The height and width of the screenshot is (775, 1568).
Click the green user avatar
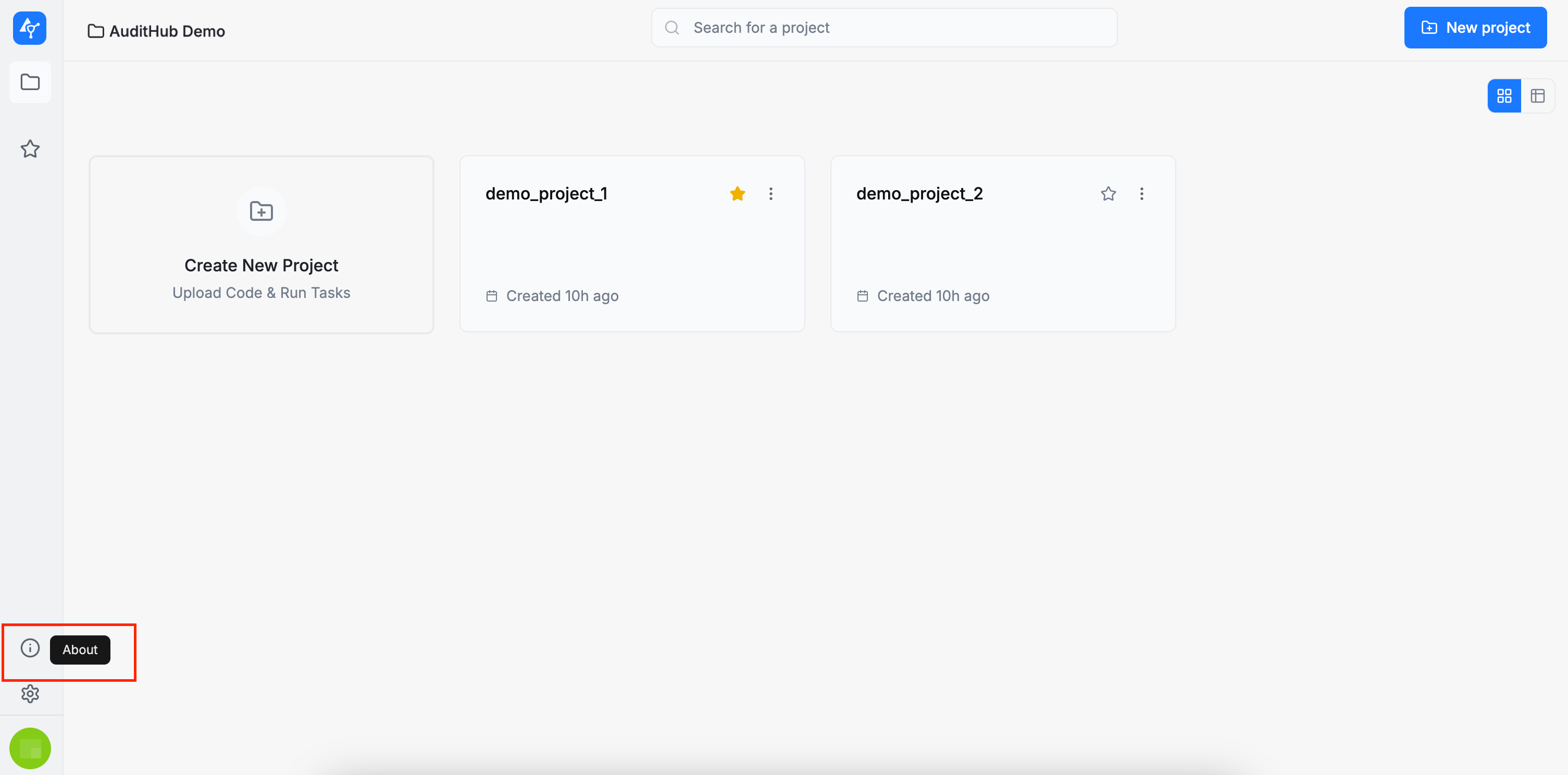pos(30,747)
